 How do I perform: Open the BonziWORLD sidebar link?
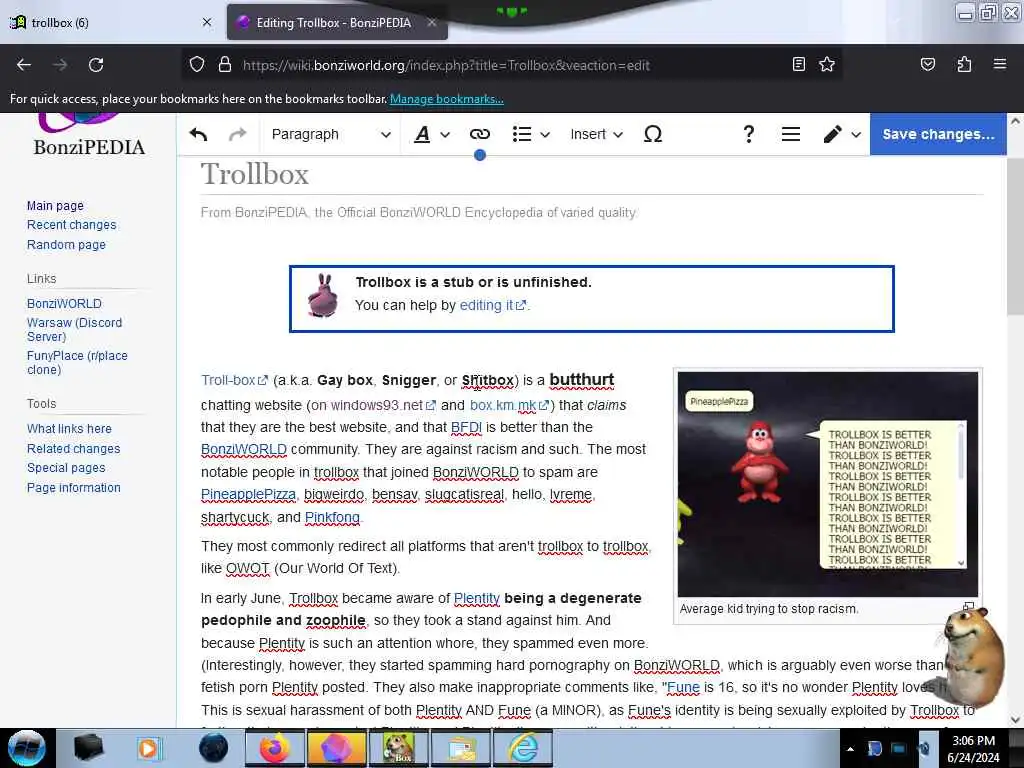[64, 304]
